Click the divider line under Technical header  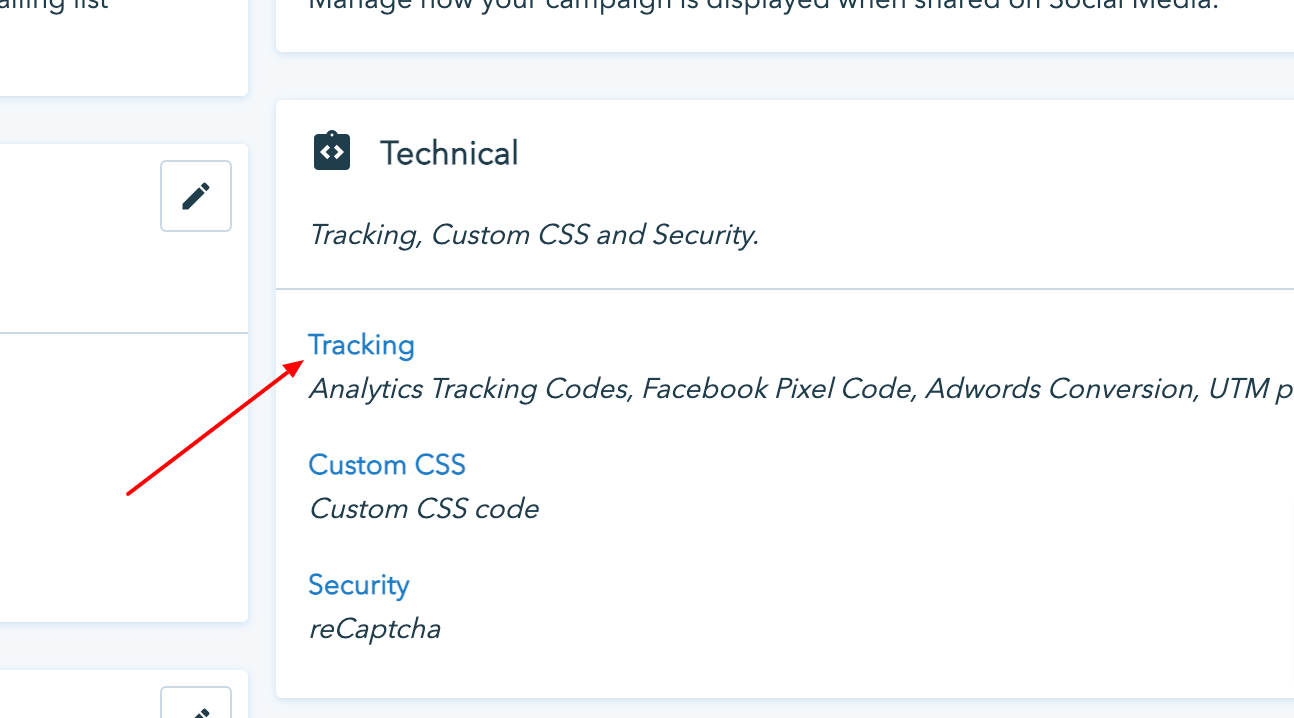(784, 289)
